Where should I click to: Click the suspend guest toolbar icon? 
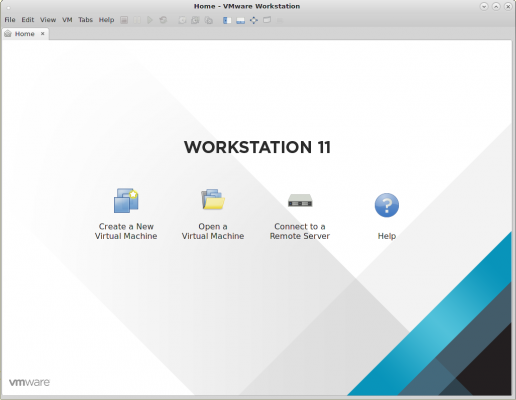pos(124,20)
